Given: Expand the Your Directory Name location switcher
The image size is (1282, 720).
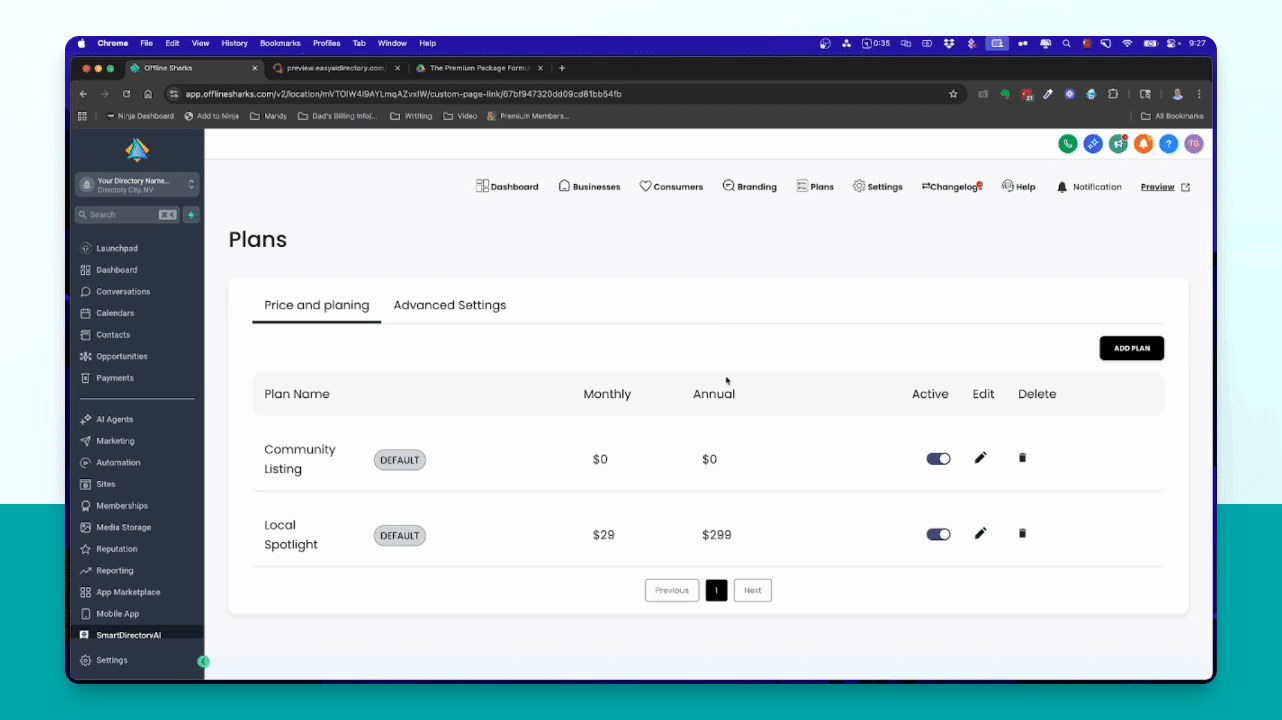Looking at the screenshot, I should (137, 185).
